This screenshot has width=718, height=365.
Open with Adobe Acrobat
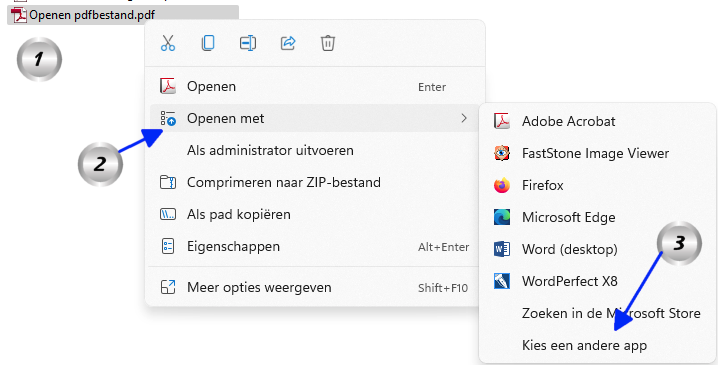coord(597,121)
